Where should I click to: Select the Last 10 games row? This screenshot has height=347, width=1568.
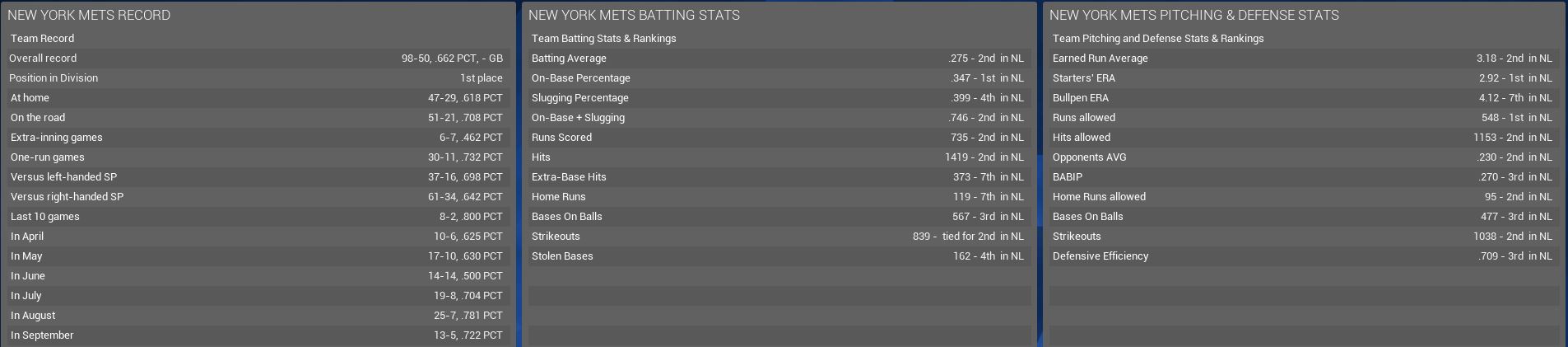(x=256, y=217)
